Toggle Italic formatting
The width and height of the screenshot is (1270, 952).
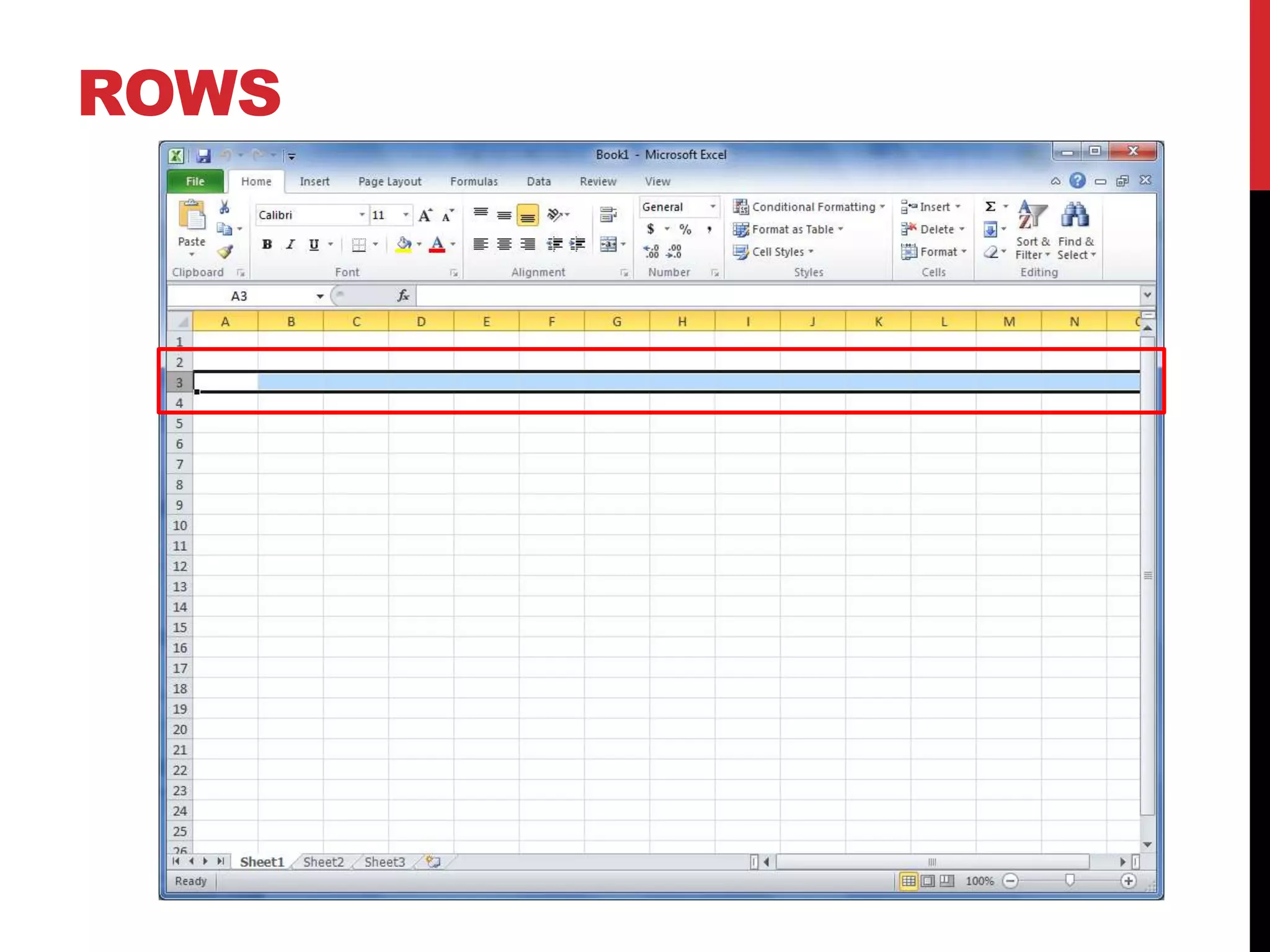point(290,244)
